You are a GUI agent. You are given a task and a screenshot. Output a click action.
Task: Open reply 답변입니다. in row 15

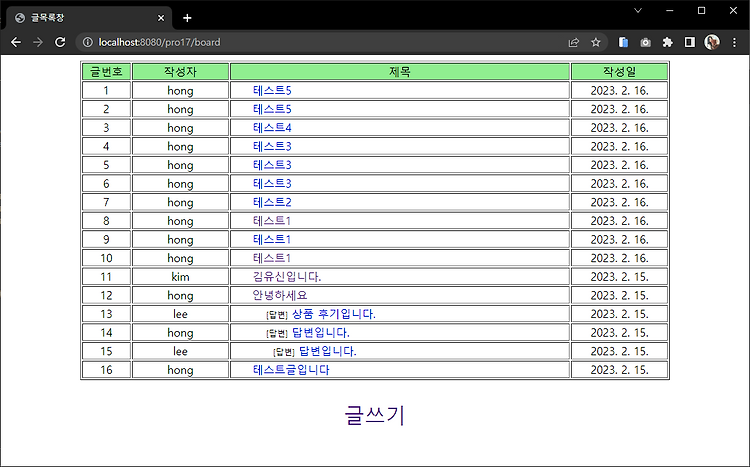click(x=328, y=351)
